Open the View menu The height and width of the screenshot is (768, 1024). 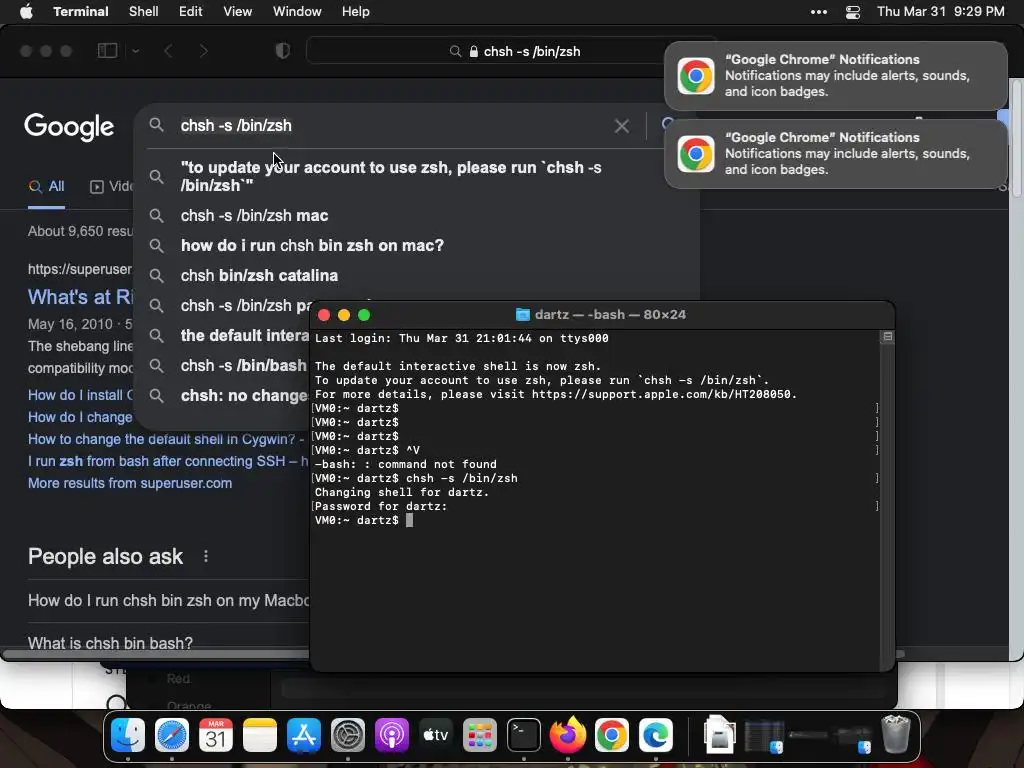(x=237, y=12)
